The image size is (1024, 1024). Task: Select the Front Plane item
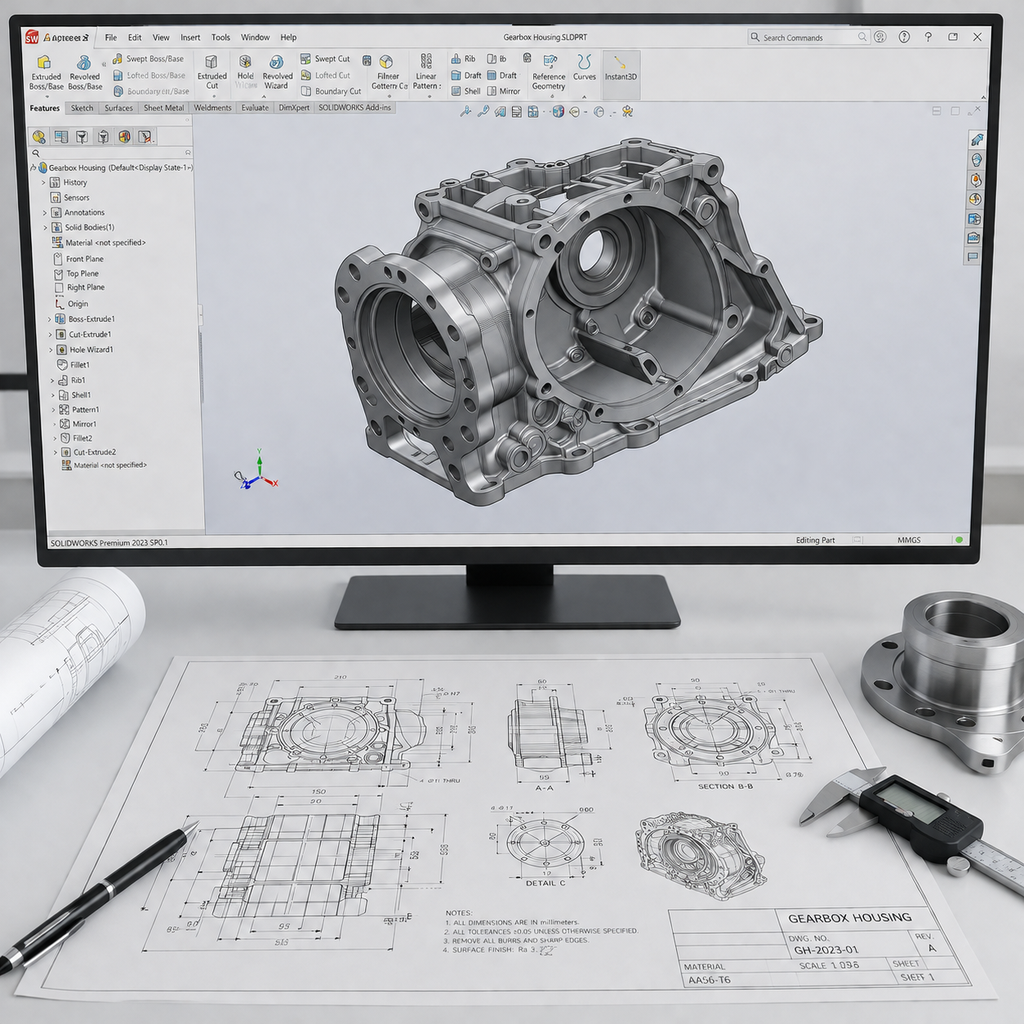(x=78, y=259)
